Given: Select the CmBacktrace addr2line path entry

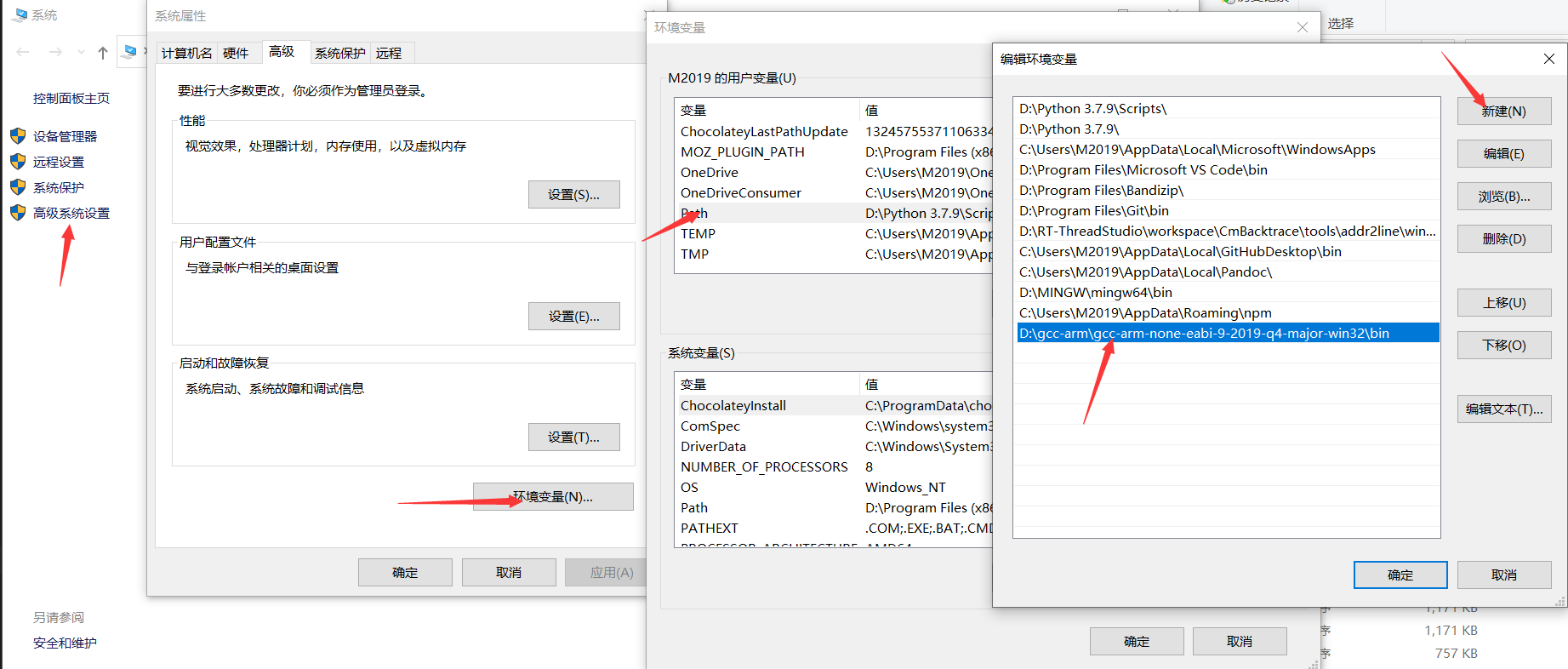Looking at the screenshot, I should (x=1228, y=231).
